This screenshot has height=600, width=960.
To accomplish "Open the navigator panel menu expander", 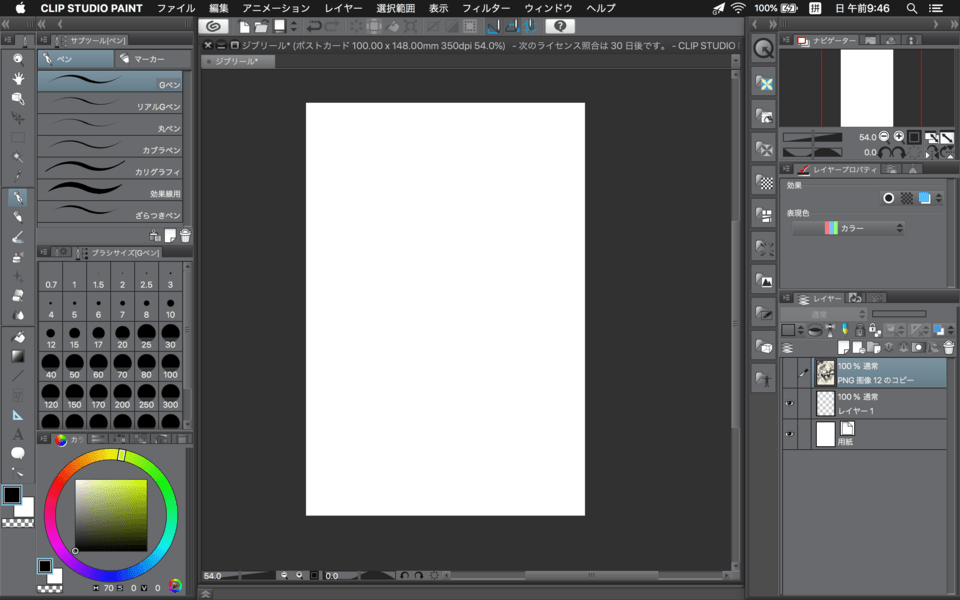I will pyautogui.click(x=787, y=41).
